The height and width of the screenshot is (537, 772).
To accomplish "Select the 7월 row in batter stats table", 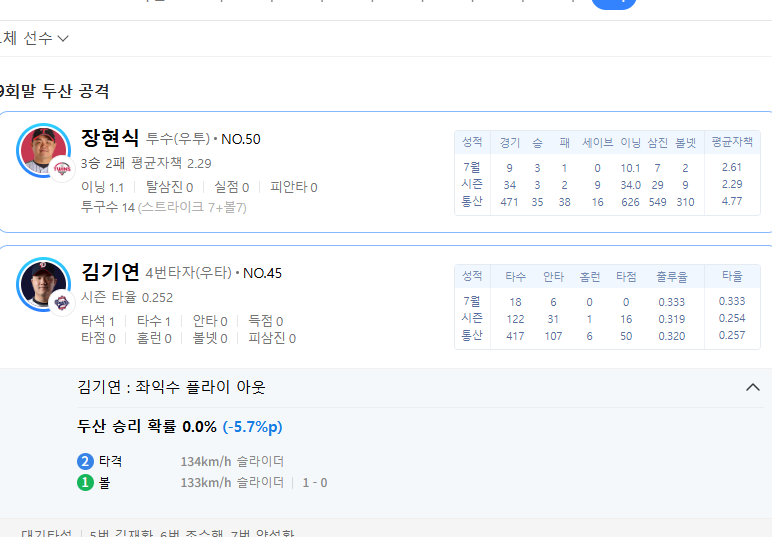I will (472, 300).
